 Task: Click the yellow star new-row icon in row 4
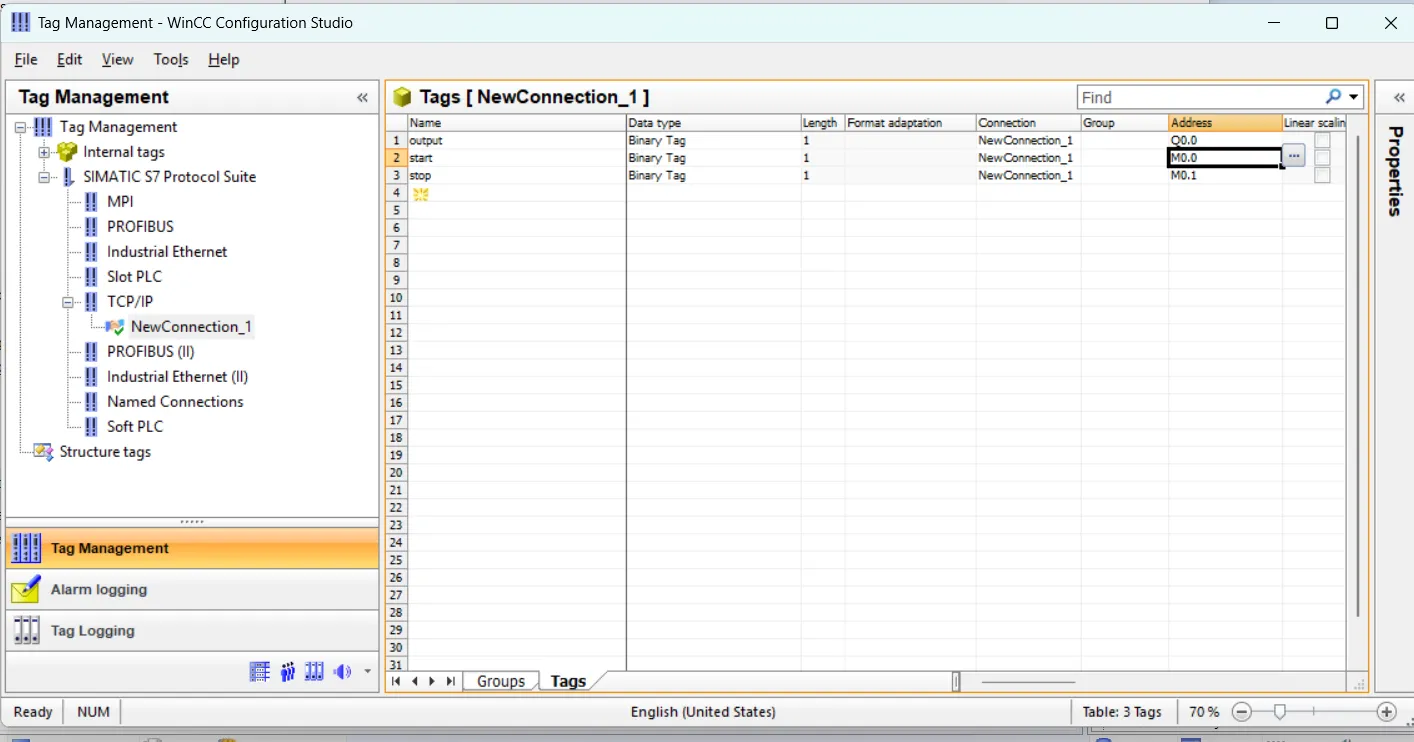tap(421, 194)
